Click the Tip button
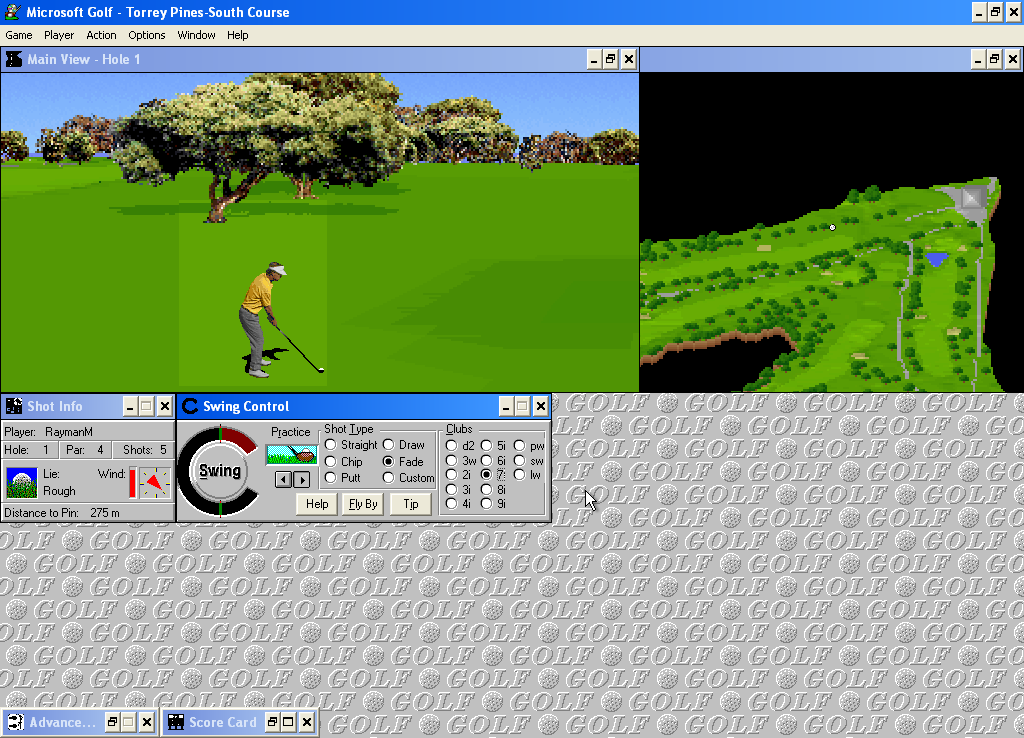1024x738 pixels. tap(411, 504)
